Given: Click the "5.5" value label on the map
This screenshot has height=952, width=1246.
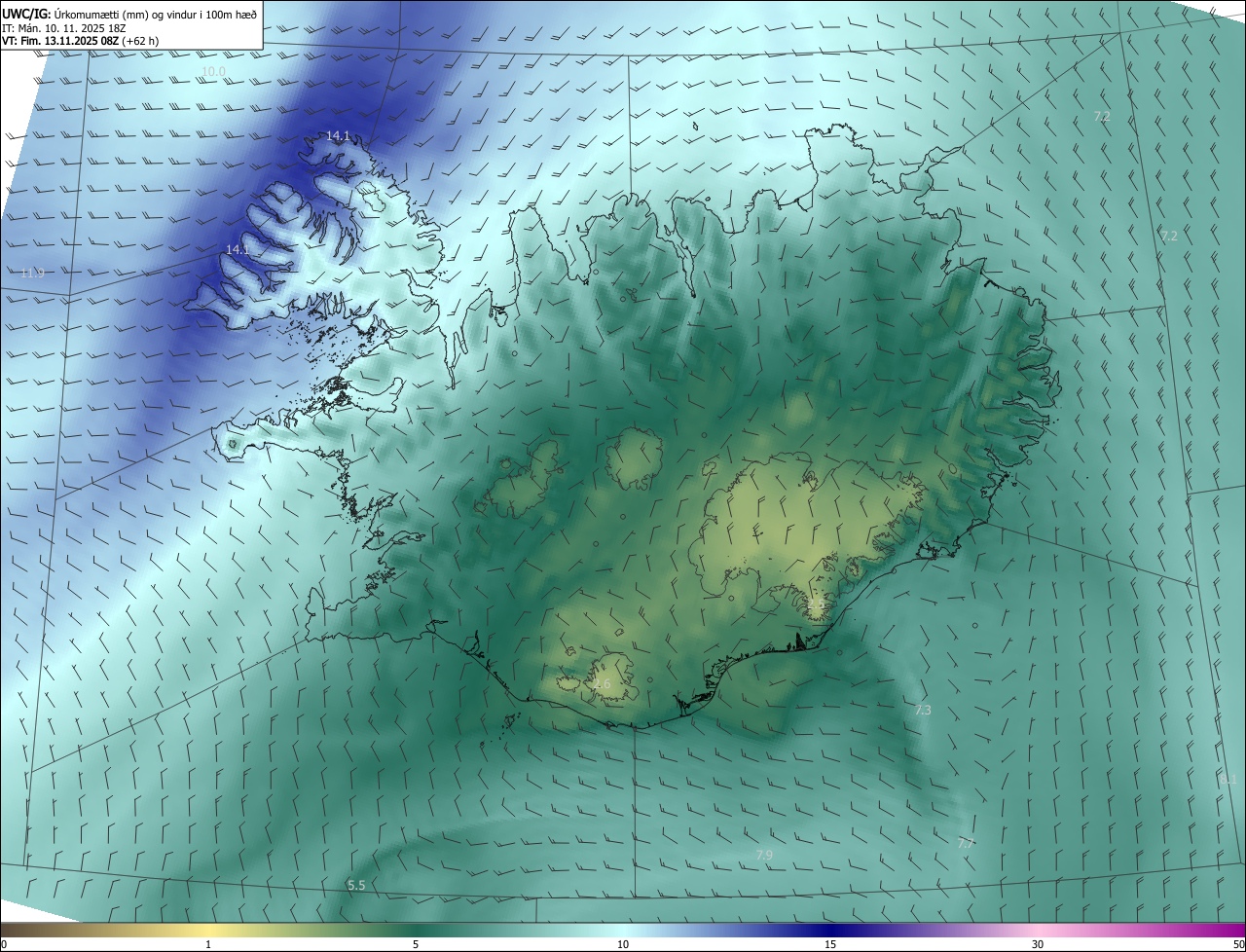Looking at the screenshot, I should point(356,885).
